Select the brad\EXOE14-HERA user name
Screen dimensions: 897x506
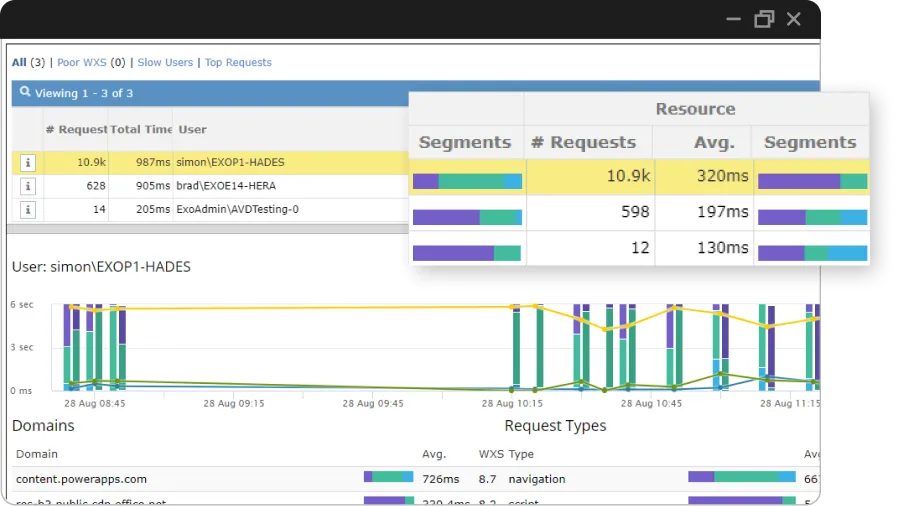tap(226, 186)
